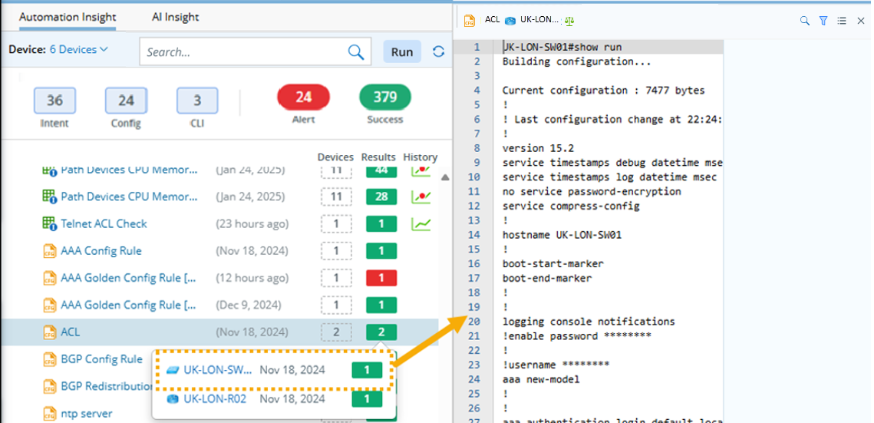Open the 6 Devices dropdown
The image size is (874, 423).
[x=79, y=50]
